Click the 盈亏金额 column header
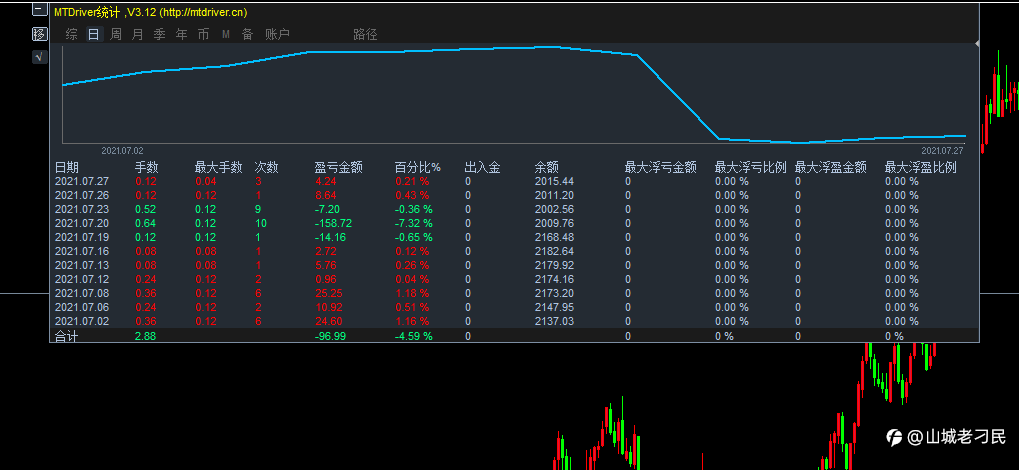The height and width of the screenshot is (470, 1019). 339,168
